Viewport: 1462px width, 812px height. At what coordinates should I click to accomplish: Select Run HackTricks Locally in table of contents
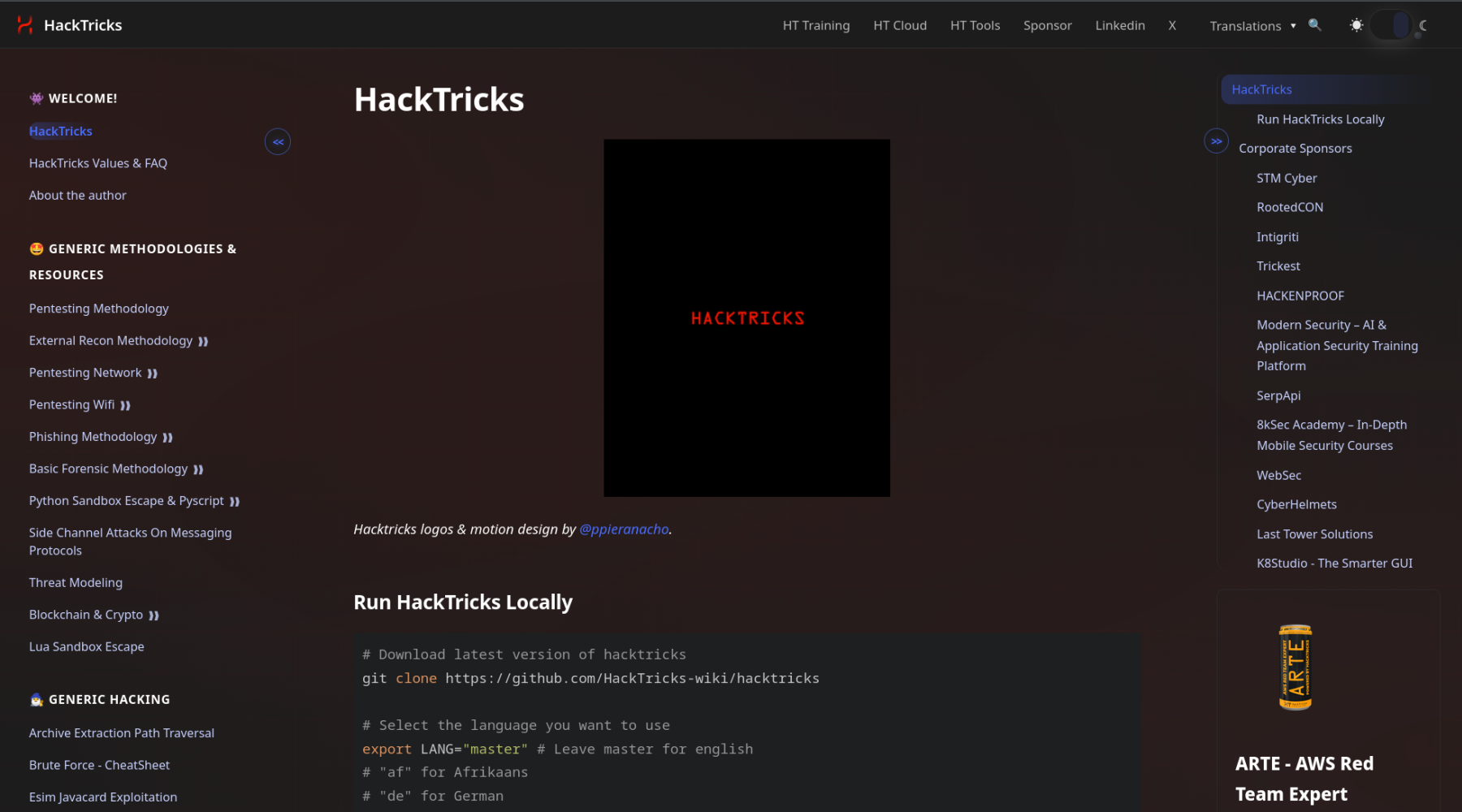tap(1320, 119)
